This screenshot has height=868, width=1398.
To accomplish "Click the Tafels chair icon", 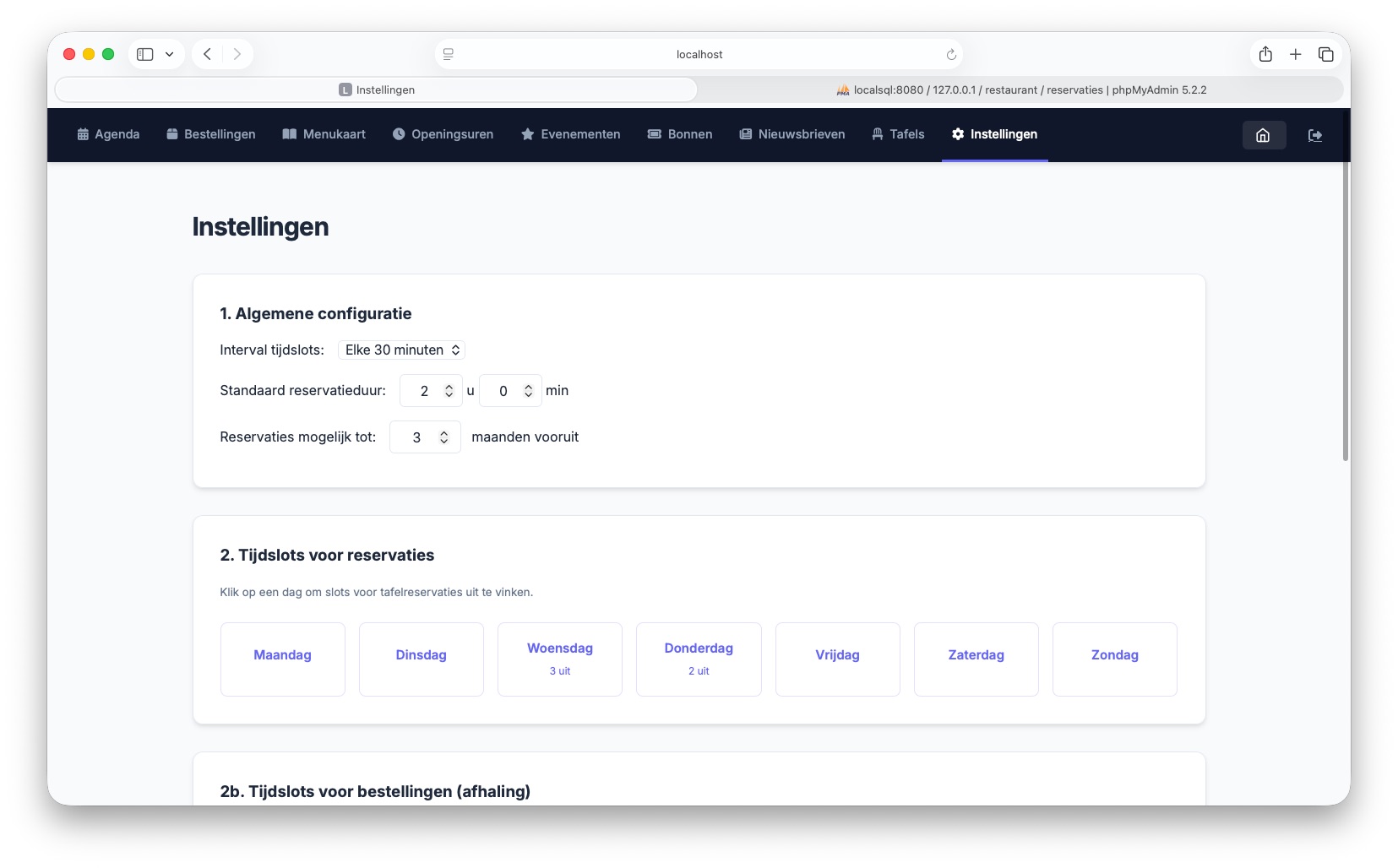I will (x=878, y=134).
